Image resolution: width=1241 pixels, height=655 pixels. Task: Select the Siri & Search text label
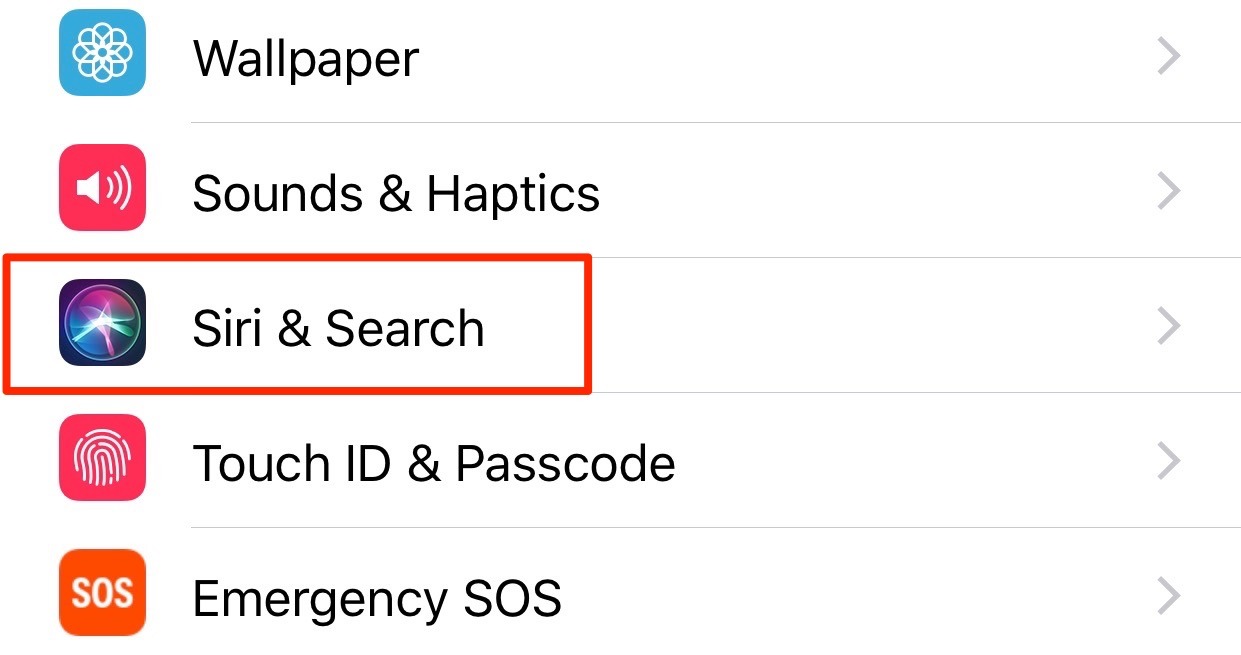pyautogui.click(x=339, y=329)
